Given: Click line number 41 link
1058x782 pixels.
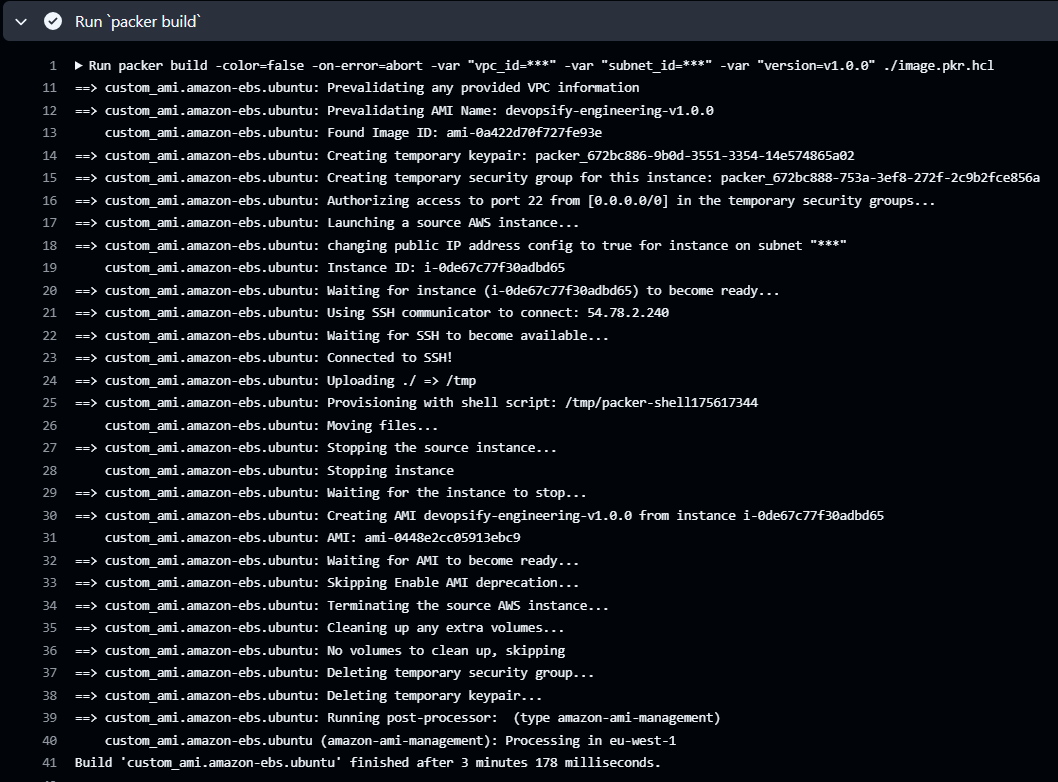Looking at the screenshot, I should (x=49, y=762).
